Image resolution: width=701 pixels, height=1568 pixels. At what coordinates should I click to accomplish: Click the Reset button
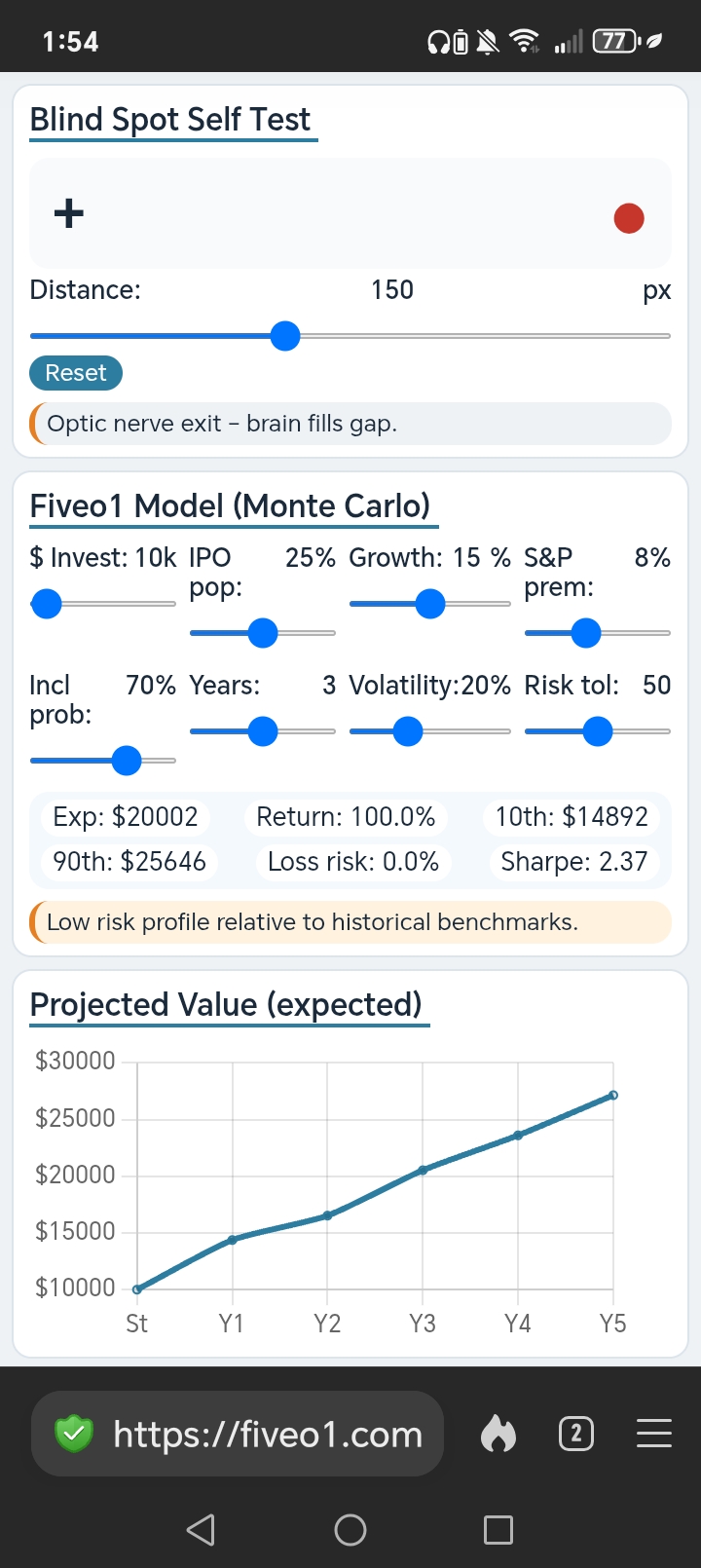tap(76, 373)
